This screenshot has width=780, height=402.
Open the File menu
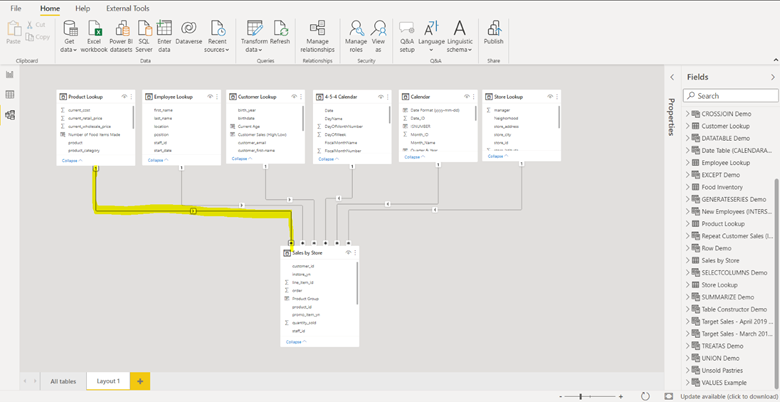(x=16, y=8)
